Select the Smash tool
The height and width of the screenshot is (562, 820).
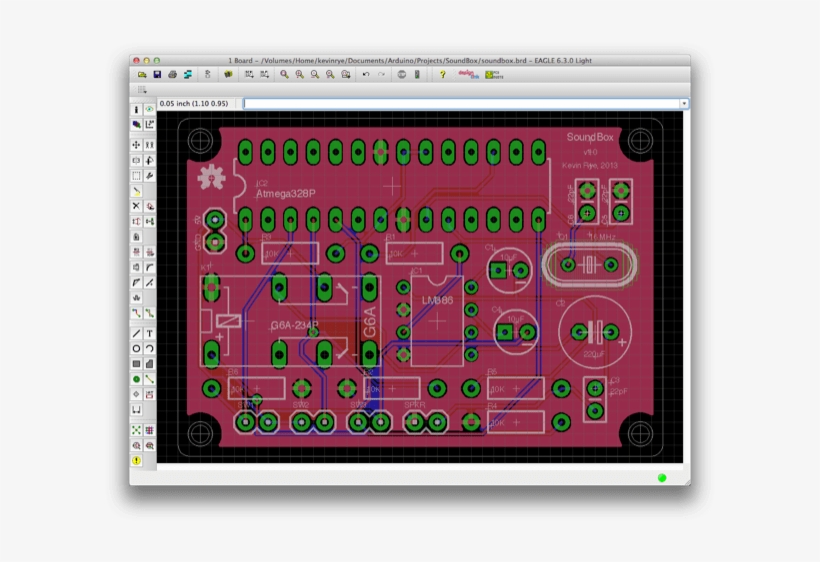coord(136,267)
